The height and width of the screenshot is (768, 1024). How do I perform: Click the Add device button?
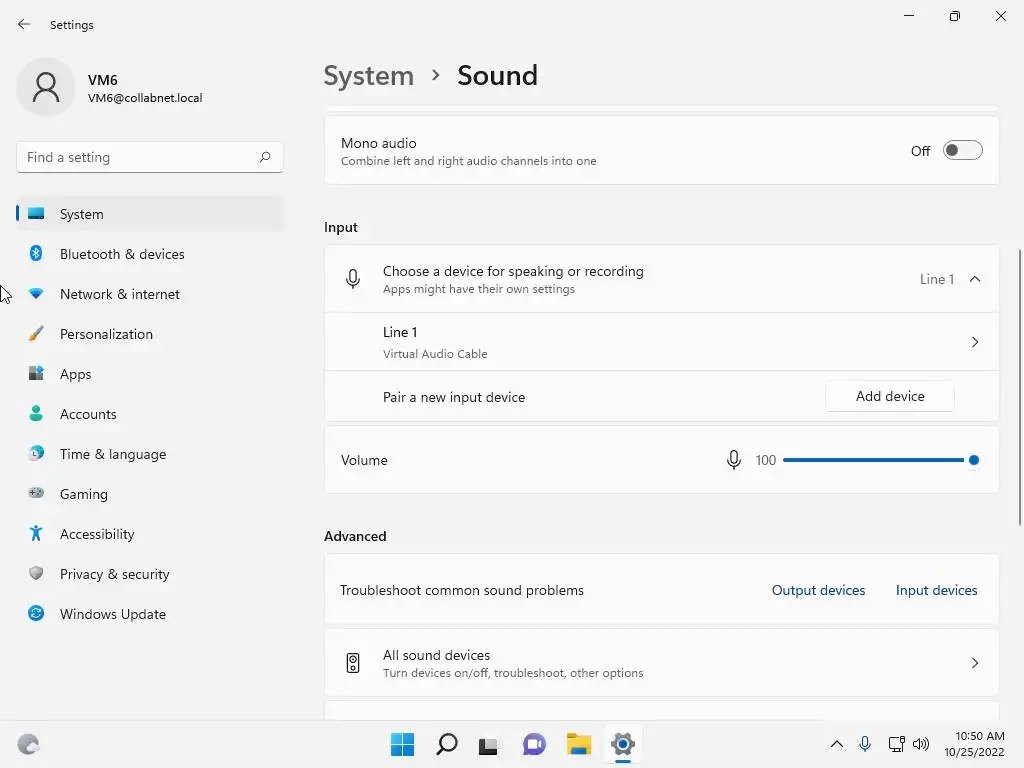tap(889, 396)
